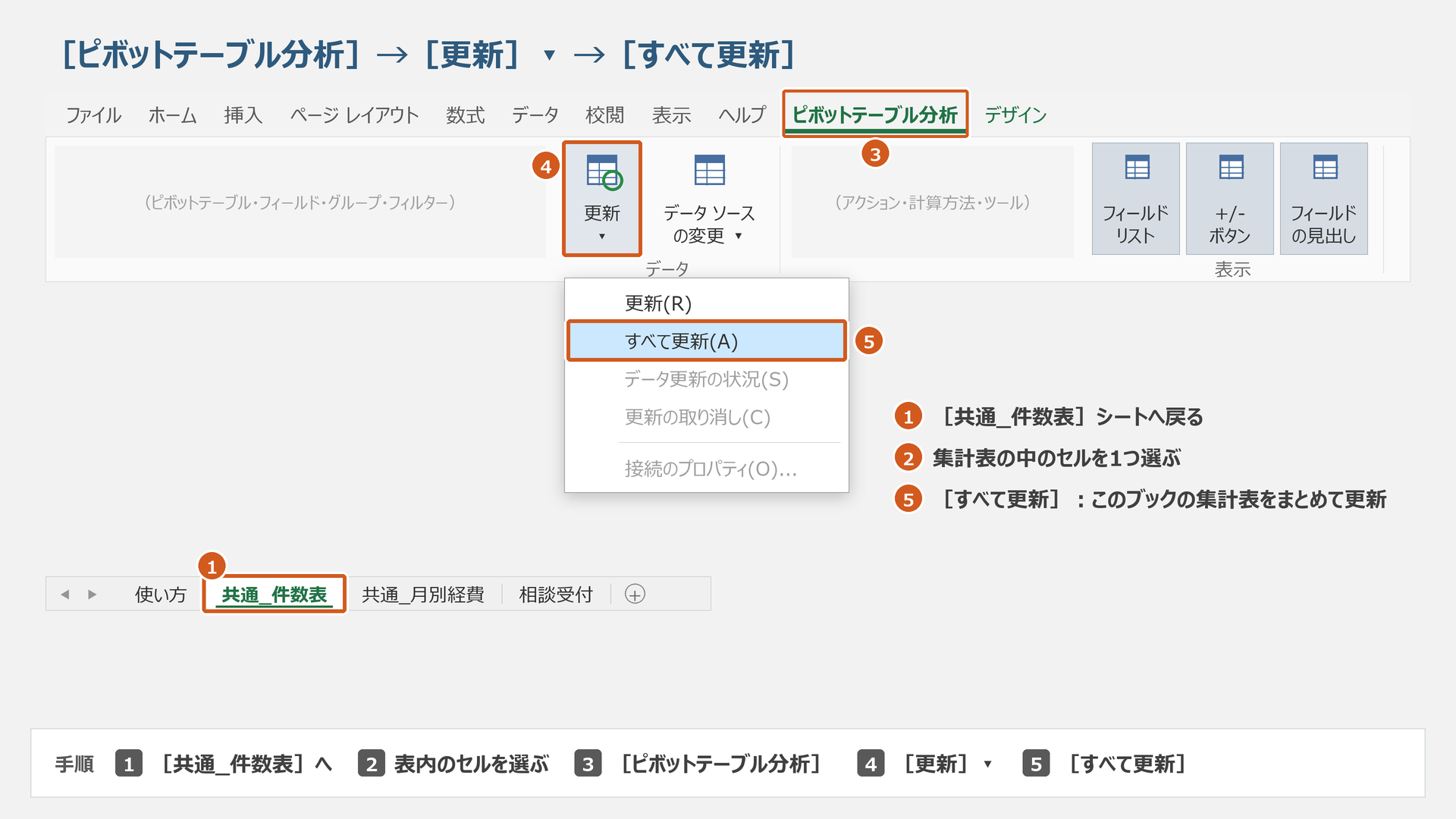Switch to the デザイン tab
Image resolution: width=1456 pixels, height=819 pixels.
pyautogui.click(x=1015, y=115)
